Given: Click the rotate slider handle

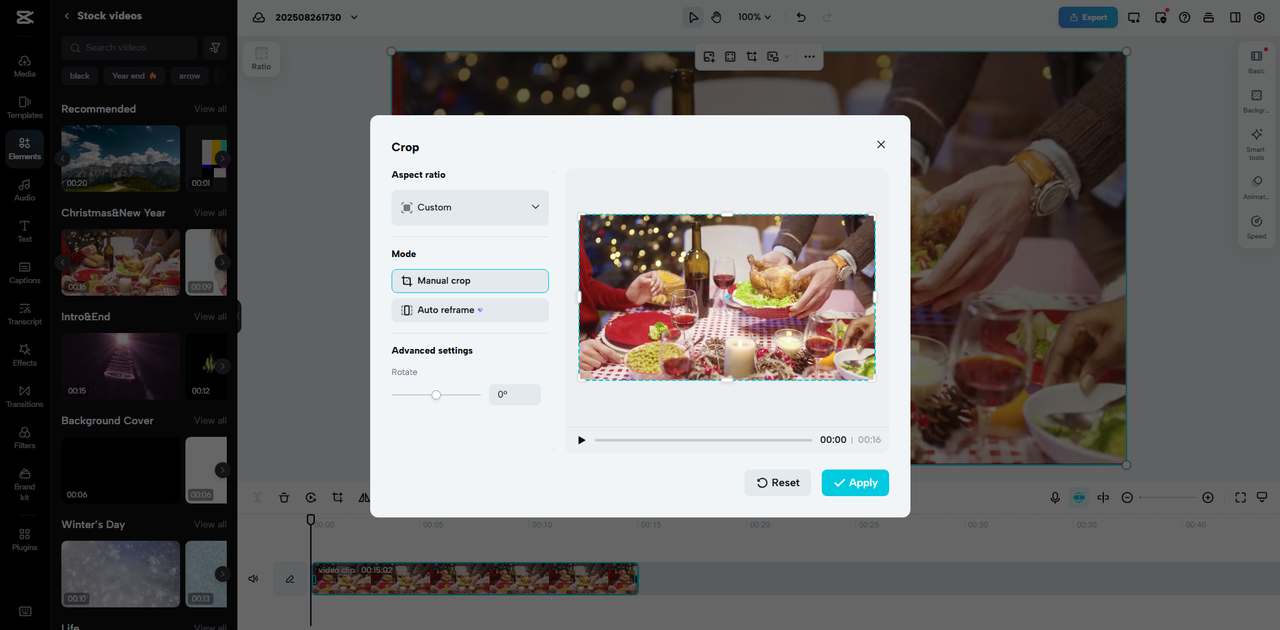Looking at the screenshot, I should (436, 395).
